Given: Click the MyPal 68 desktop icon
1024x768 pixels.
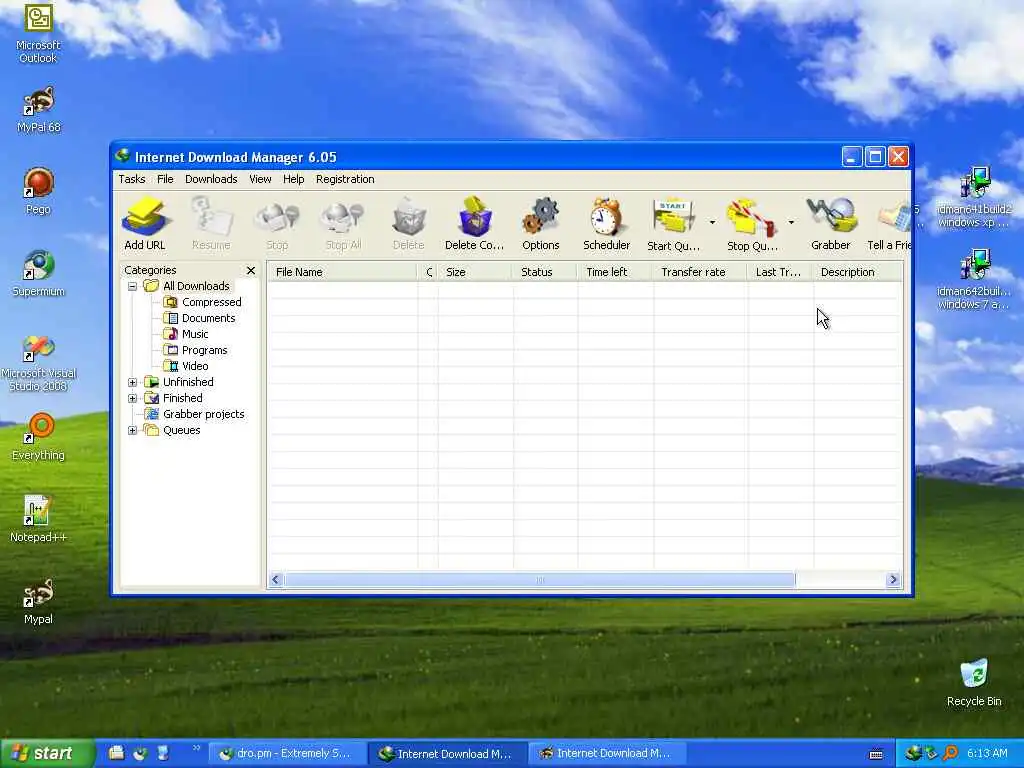Looking at the screenshot, I should click(38, 109).
